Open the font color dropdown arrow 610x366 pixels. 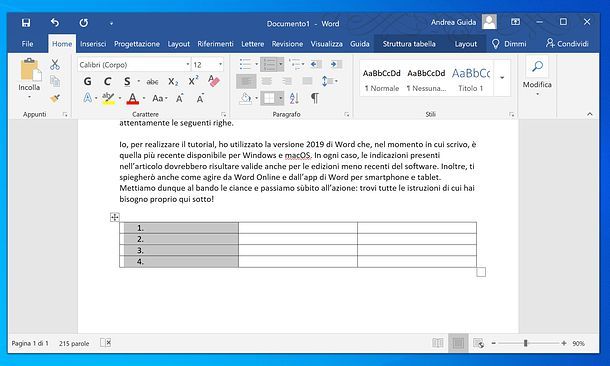tap(144, 98)
